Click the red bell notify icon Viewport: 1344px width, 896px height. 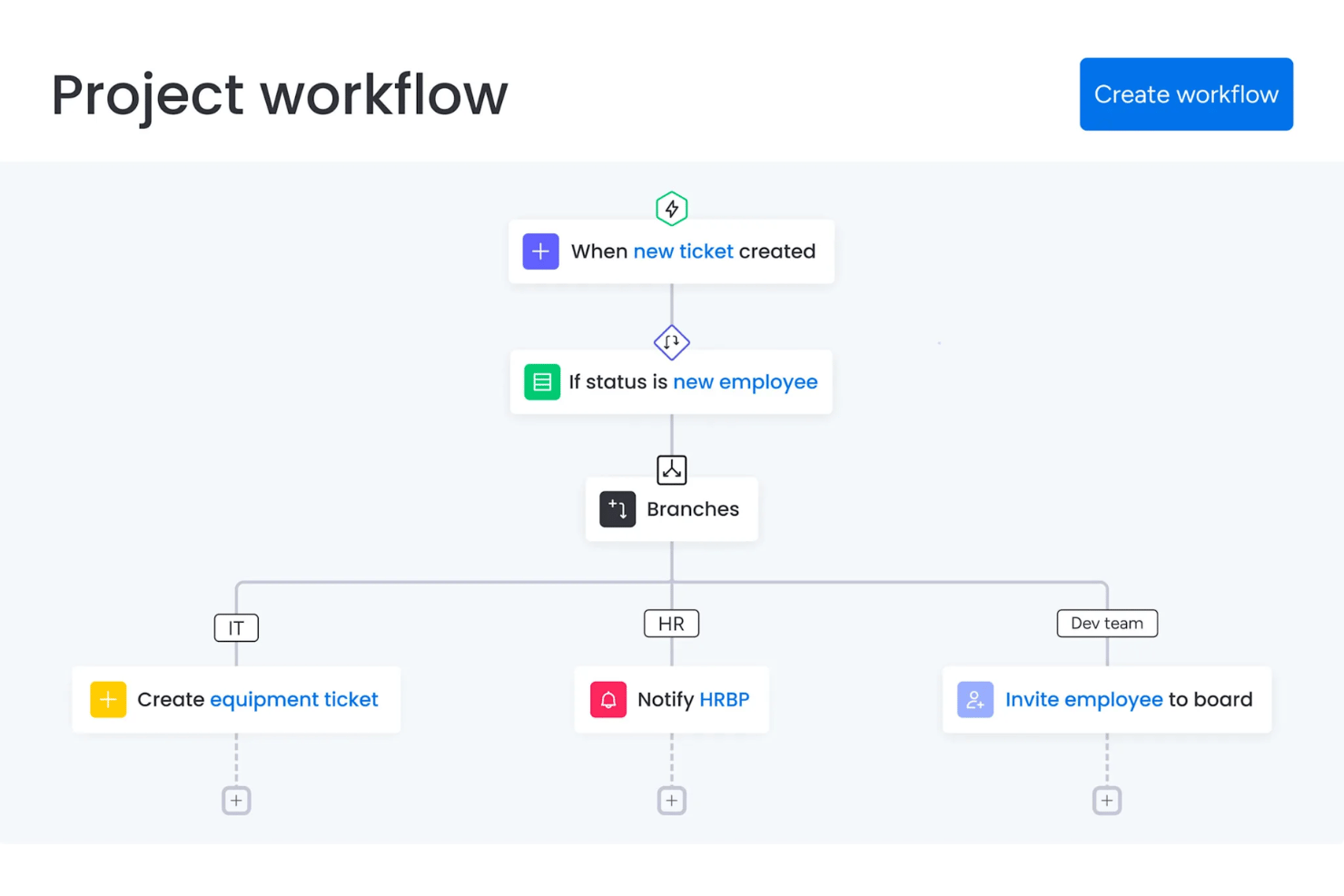point(608,700)
